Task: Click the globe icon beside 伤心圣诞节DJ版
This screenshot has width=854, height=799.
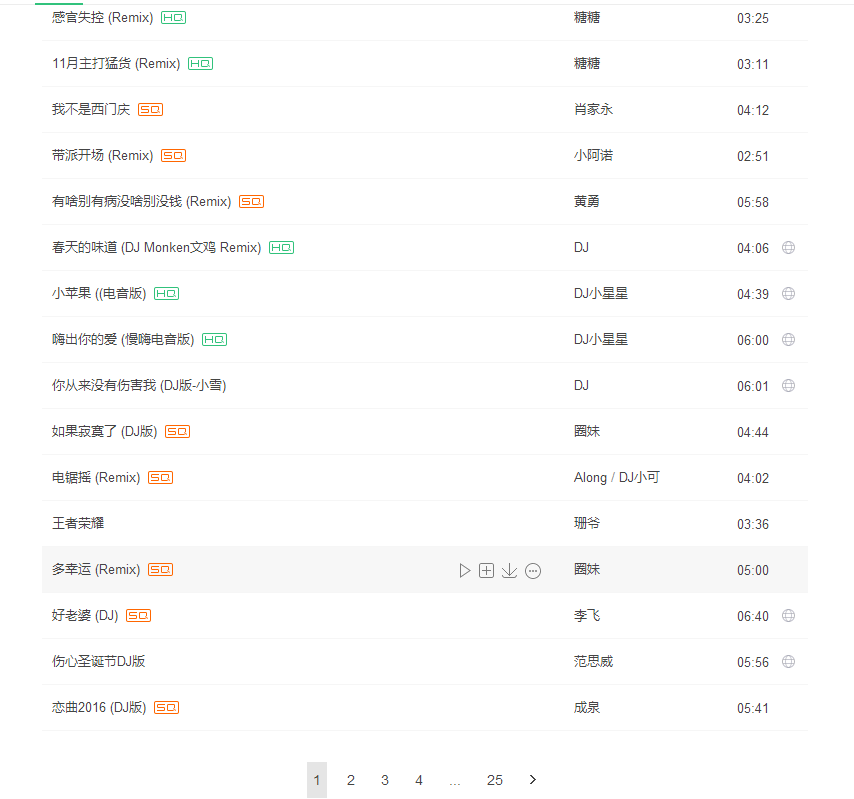Action: (x=788, y=662)
